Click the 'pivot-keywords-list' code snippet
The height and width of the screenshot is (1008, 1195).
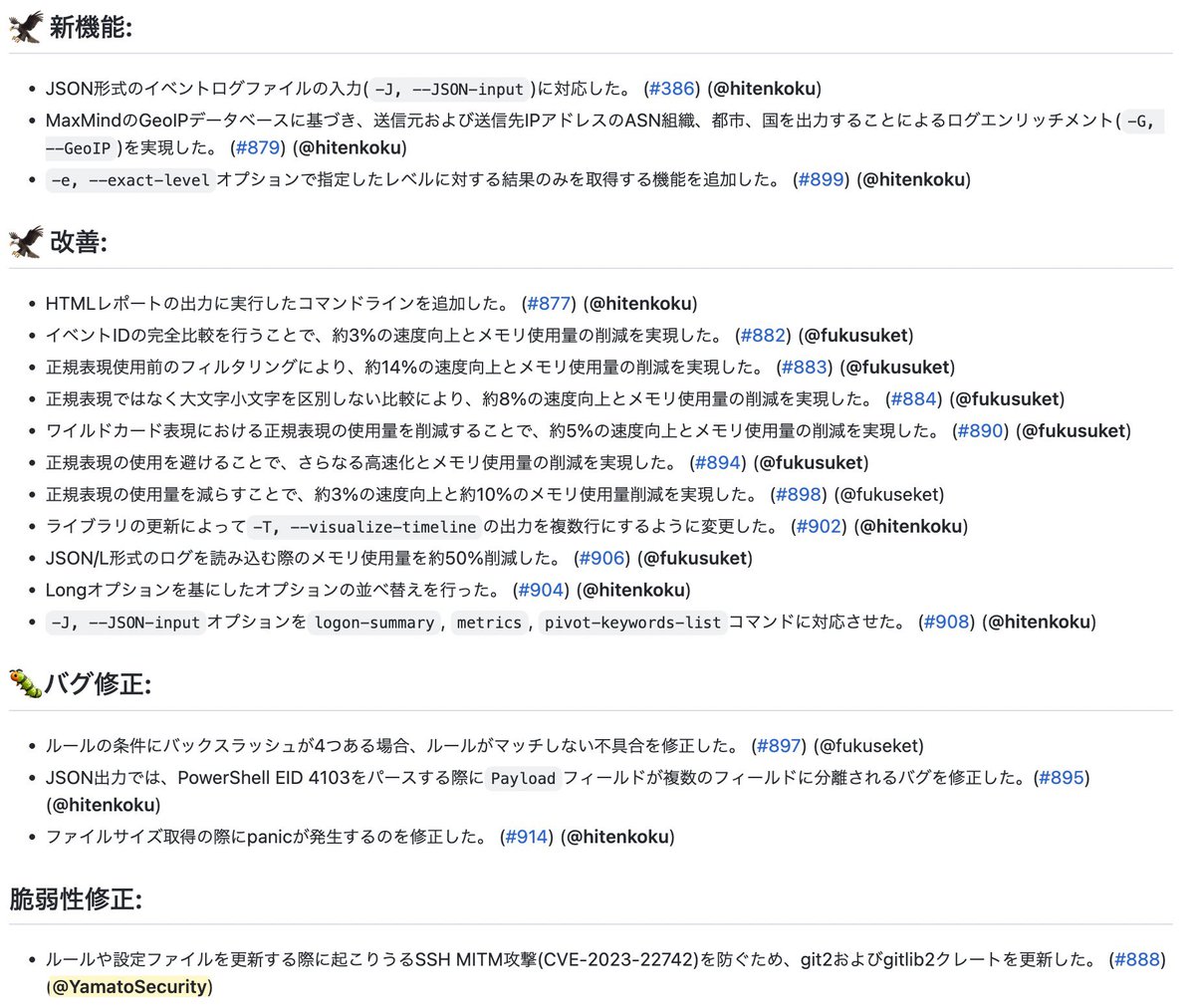[x=632, y=623]
